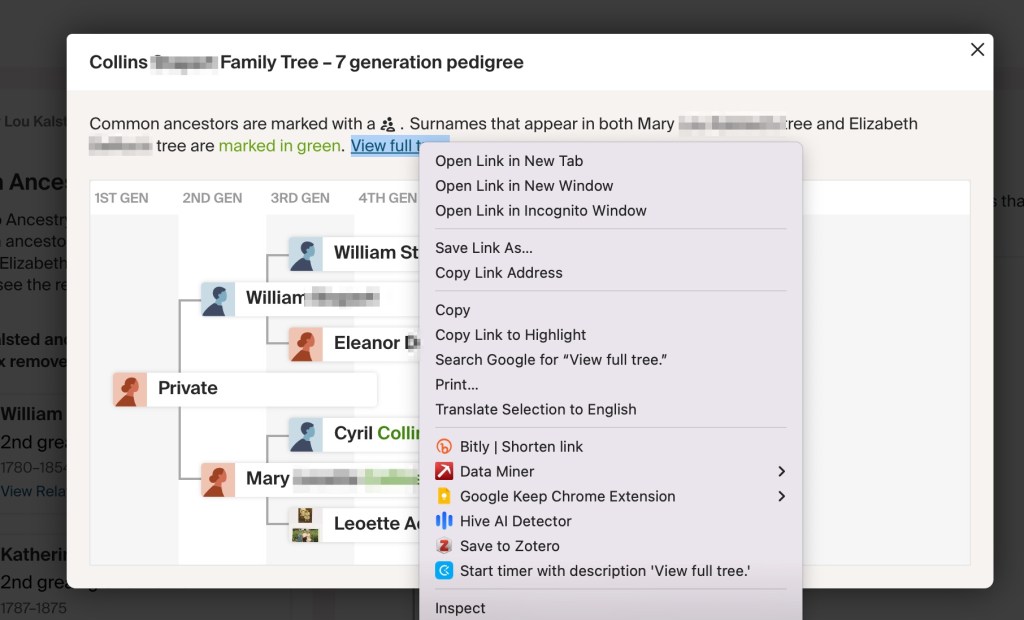Click Leoette's photo thumbnail
This screenshot has width=1024, height=620.
pos(305,524)
